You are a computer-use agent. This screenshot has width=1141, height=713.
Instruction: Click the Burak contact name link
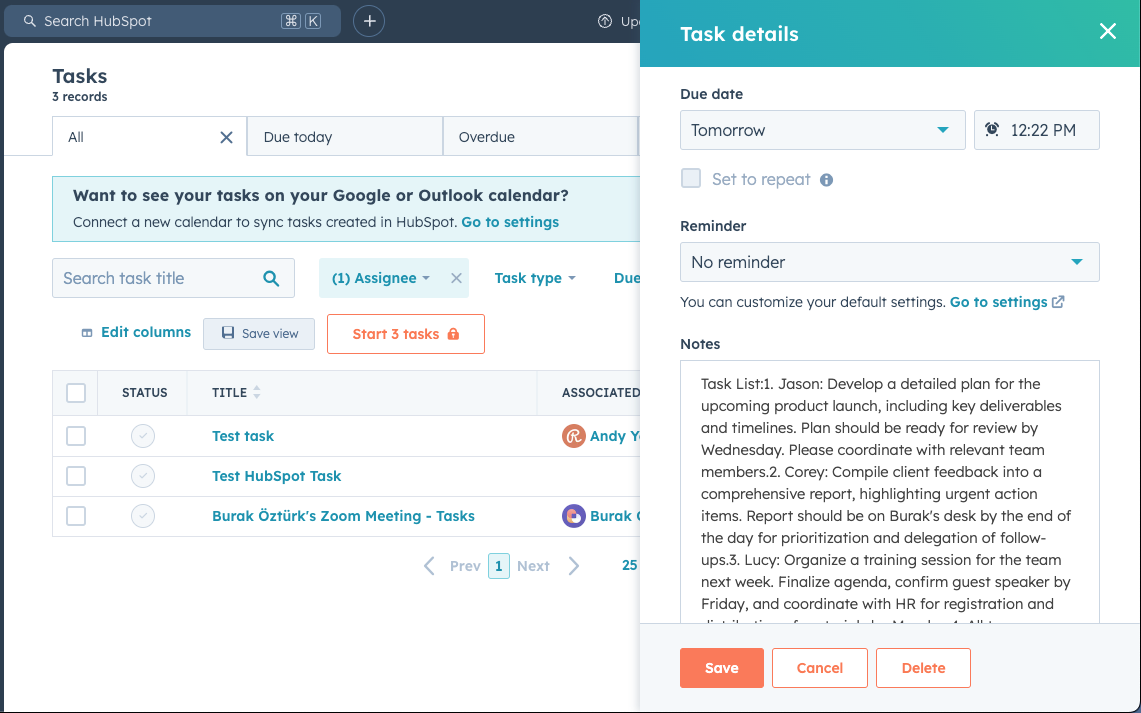(x=615, y=516)
